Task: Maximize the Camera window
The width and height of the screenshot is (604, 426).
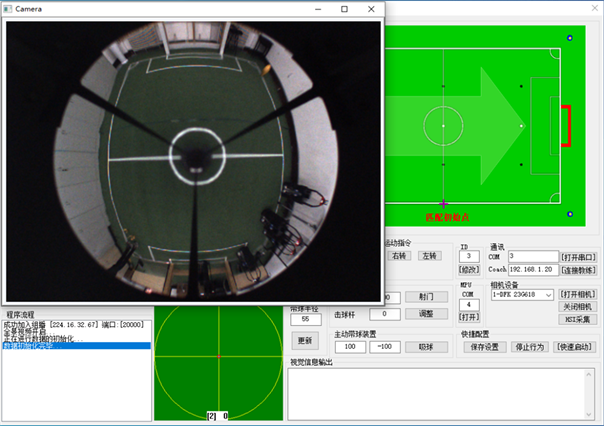Action: [344, 9]
